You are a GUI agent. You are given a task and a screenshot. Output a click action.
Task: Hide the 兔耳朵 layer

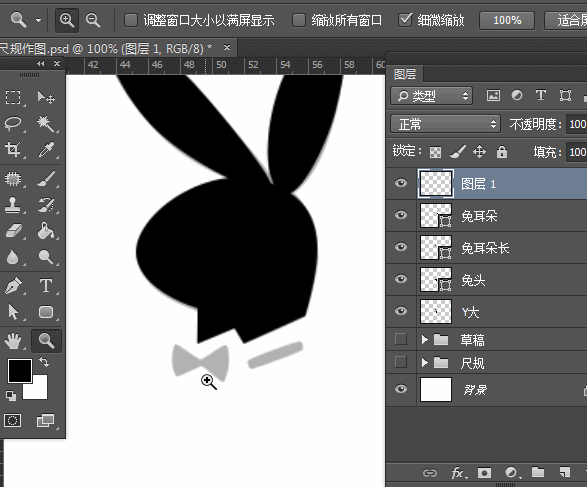pyautogui.click(x=401, y=215)
